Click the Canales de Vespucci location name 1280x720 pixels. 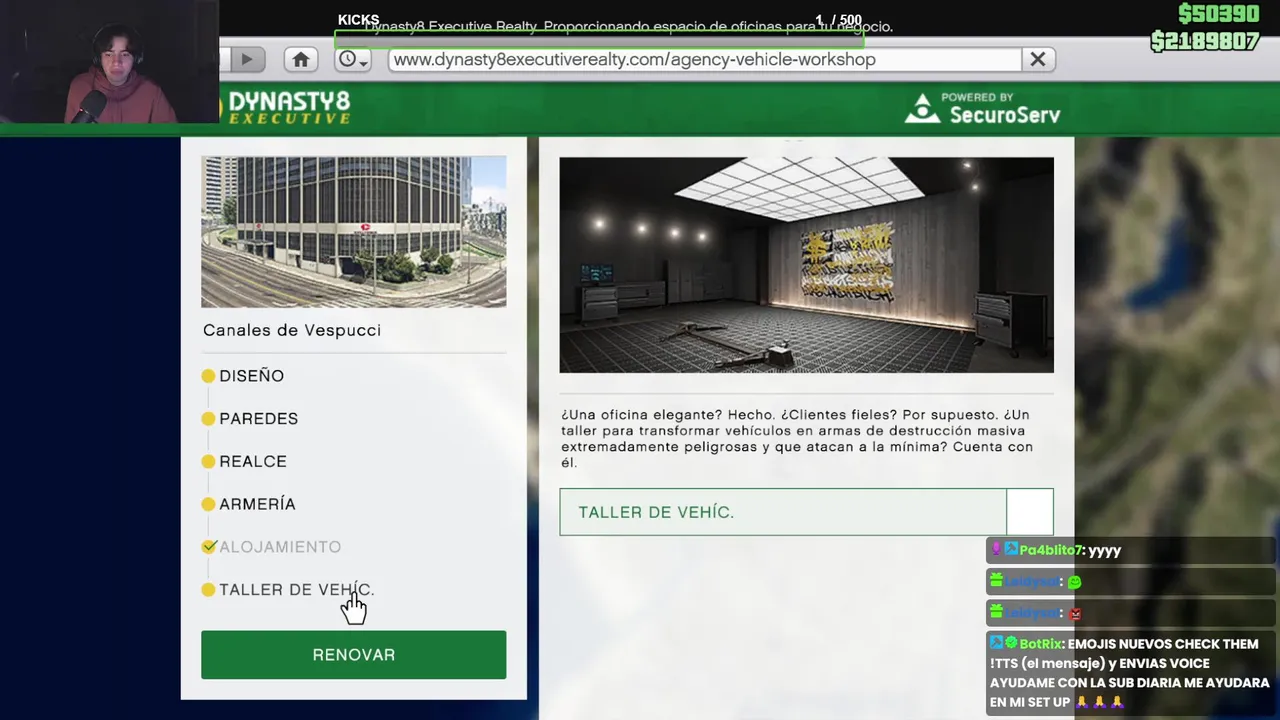coord(292,330)
